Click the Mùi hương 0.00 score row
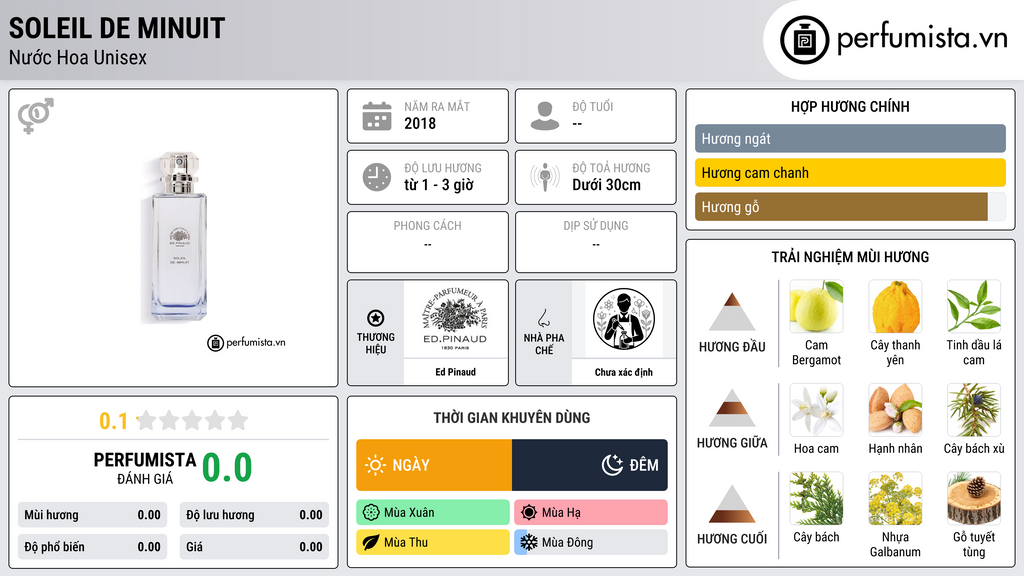 click(93, 515)
